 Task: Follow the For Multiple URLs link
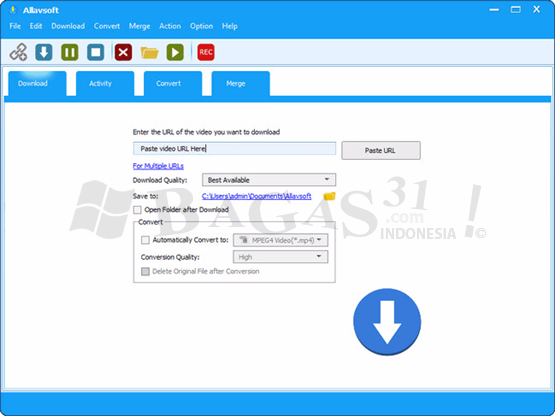[x=158, y=166]
